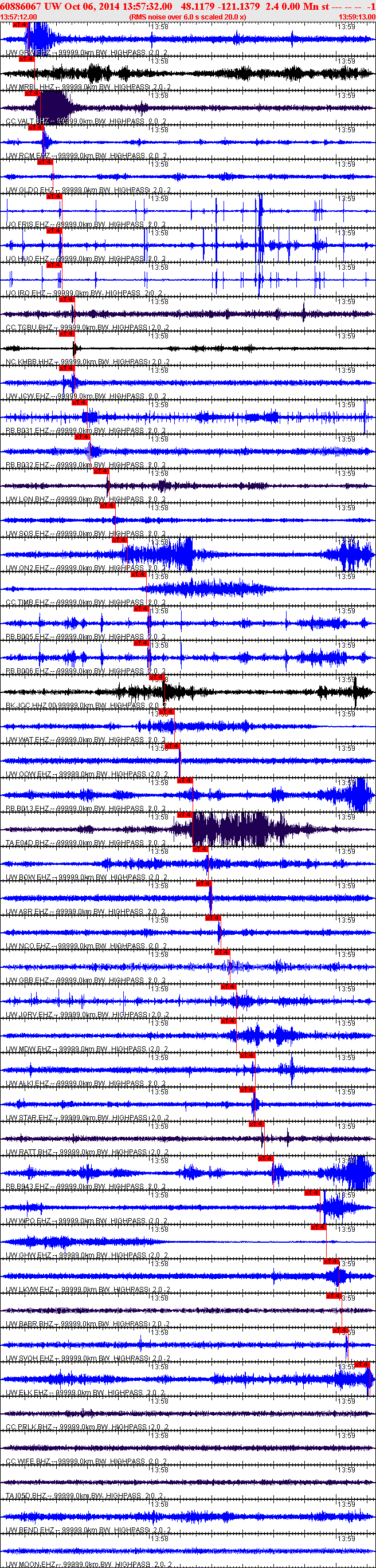Click the red pick marker on the UW LON trace
Image resolution: width=376 pixels, height=1568 pixels.
100,471
